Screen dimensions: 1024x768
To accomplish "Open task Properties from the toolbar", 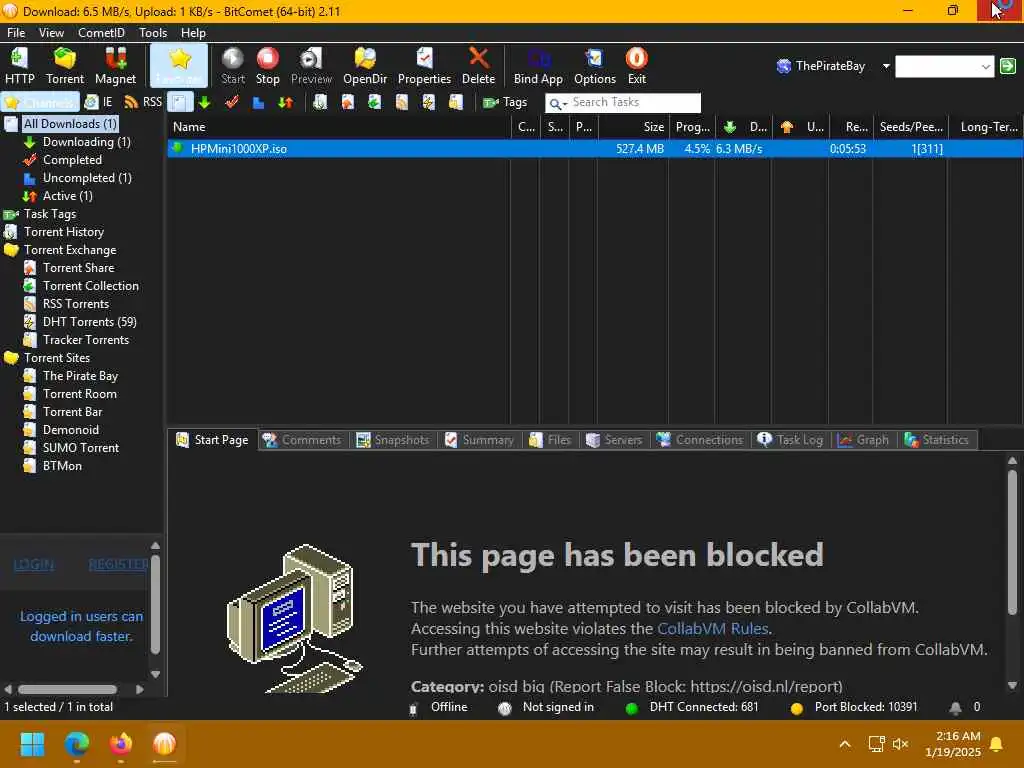I will click(x=424, y=65).
